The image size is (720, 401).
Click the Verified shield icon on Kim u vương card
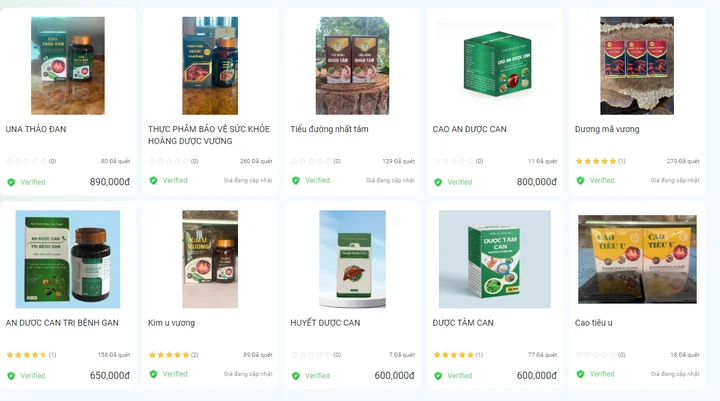(153, 374)
